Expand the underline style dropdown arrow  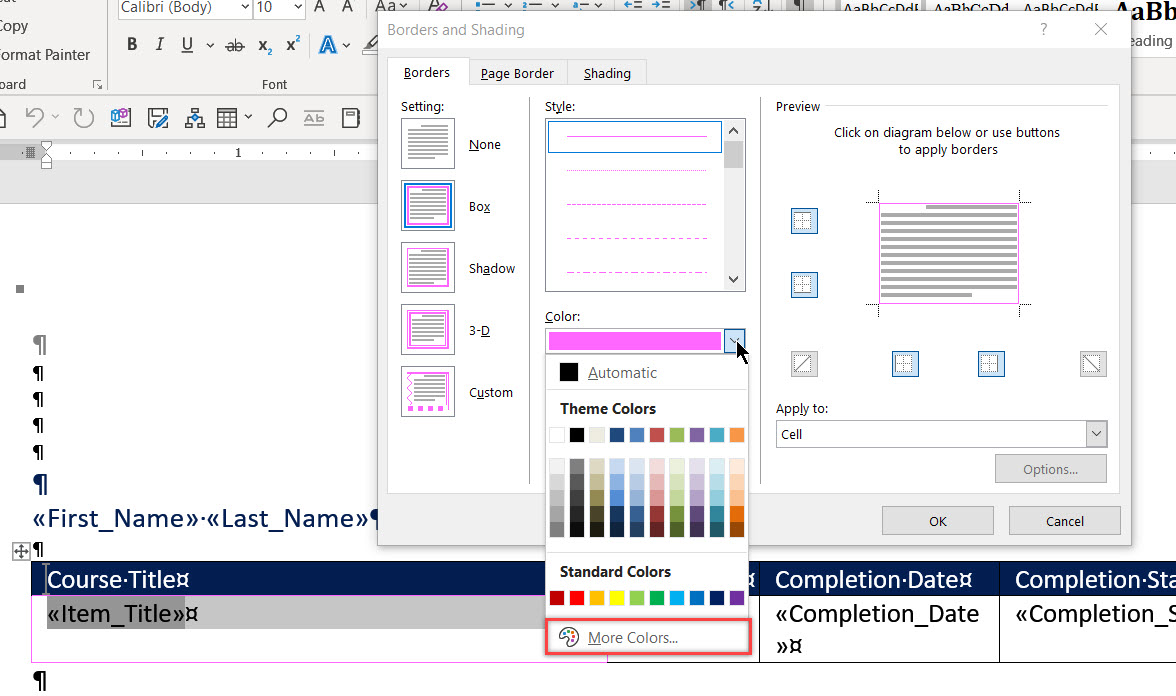coord(210,46)
